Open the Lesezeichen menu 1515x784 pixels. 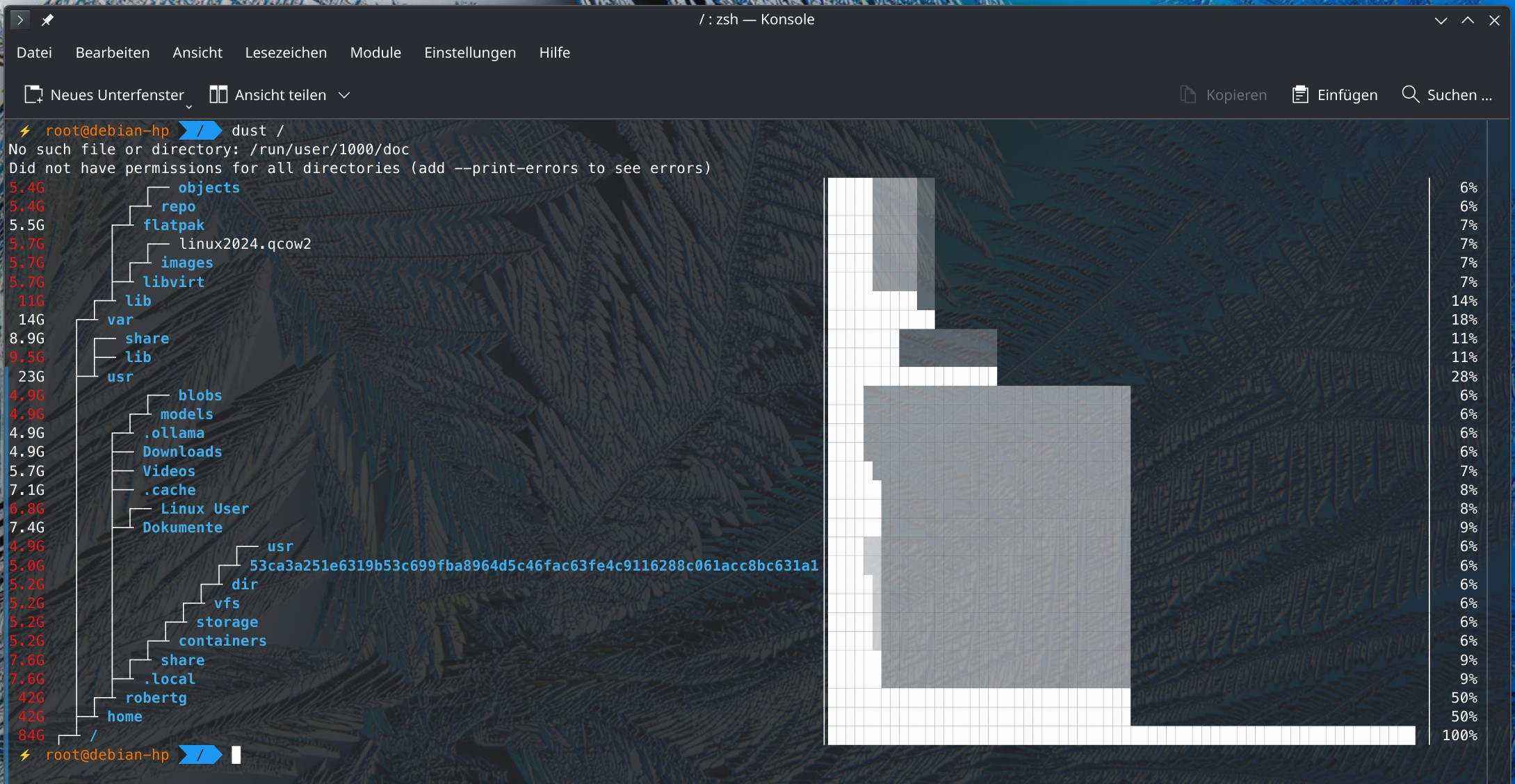point(286,53)
